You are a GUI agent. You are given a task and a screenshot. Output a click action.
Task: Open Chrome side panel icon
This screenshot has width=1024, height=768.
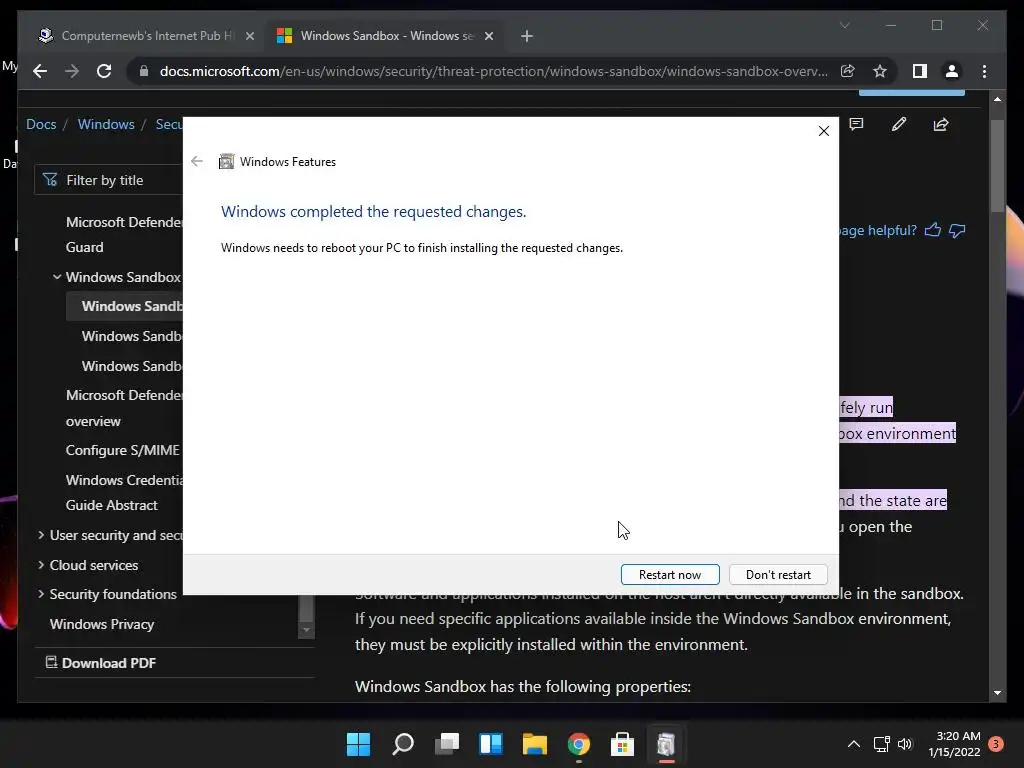click(920, 71)
